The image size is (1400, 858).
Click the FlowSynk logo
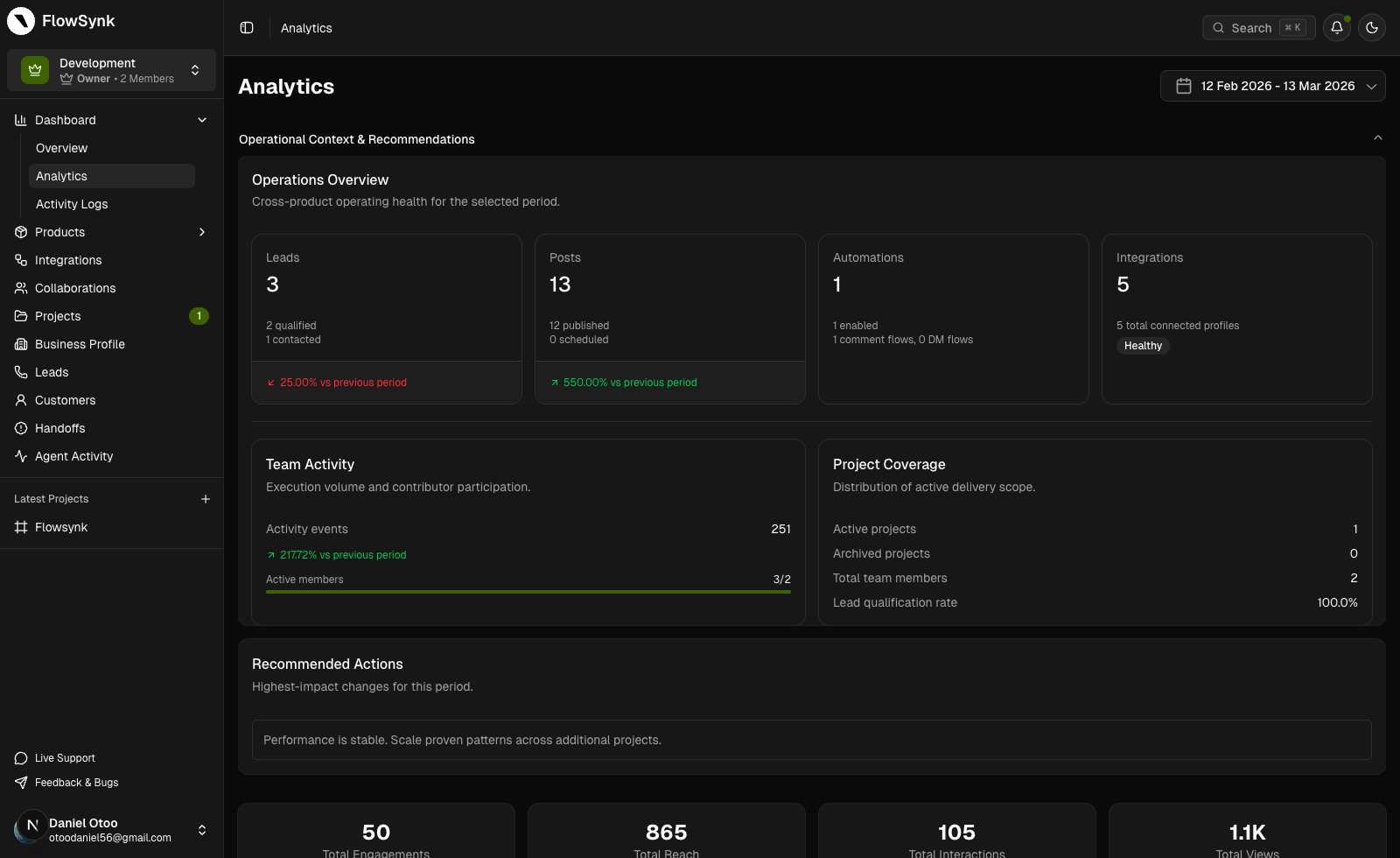(x=61, y=20)
